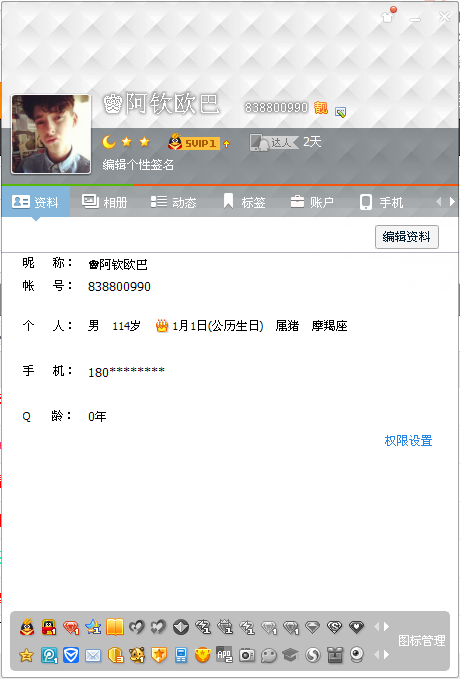
Task: Click the QQ penguin membership icon
Action: [x=27, y=627]
